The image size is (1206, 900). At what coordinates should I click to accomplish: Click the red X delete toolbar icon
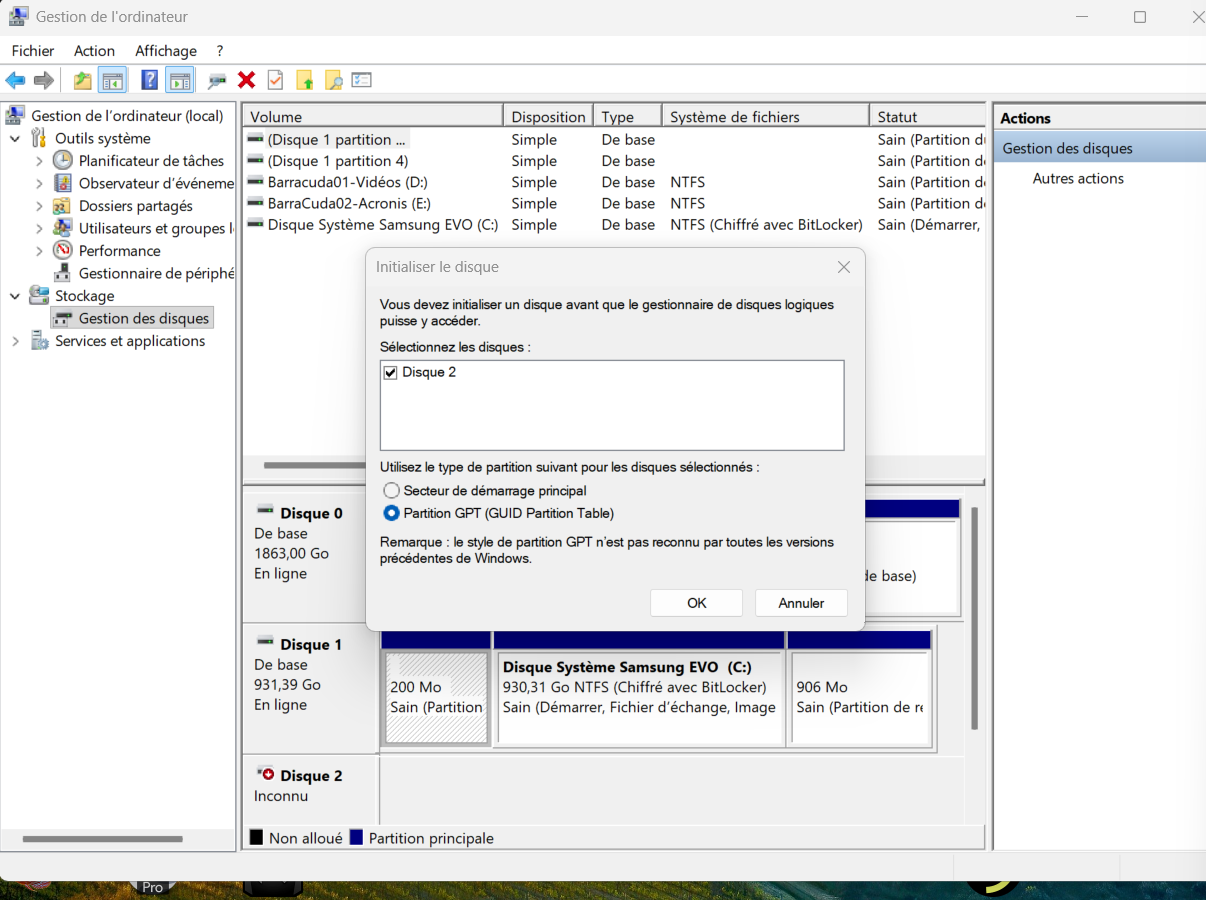coord(246,80)
